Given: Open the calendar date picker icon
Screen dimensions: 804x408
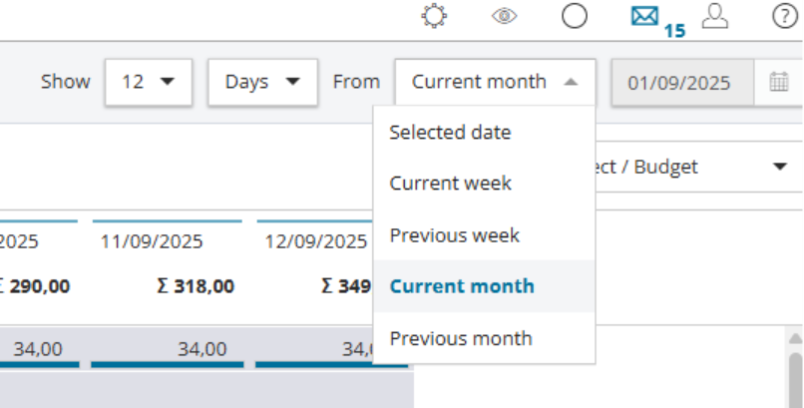Looking at the screenshot, I should 779,82.
